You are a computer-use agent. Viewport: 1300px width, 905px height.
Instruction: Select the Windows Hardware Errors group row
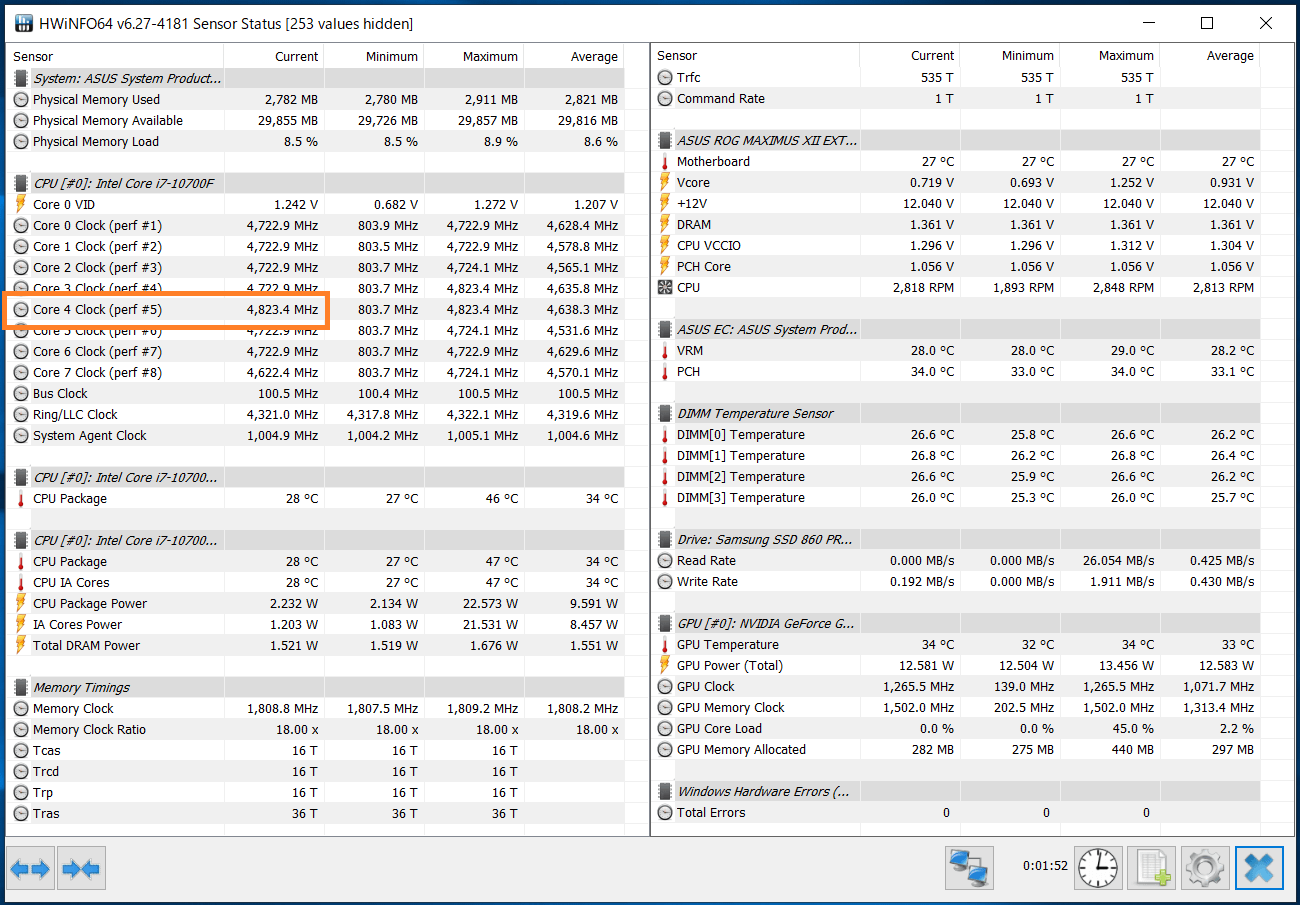point(957,791)
